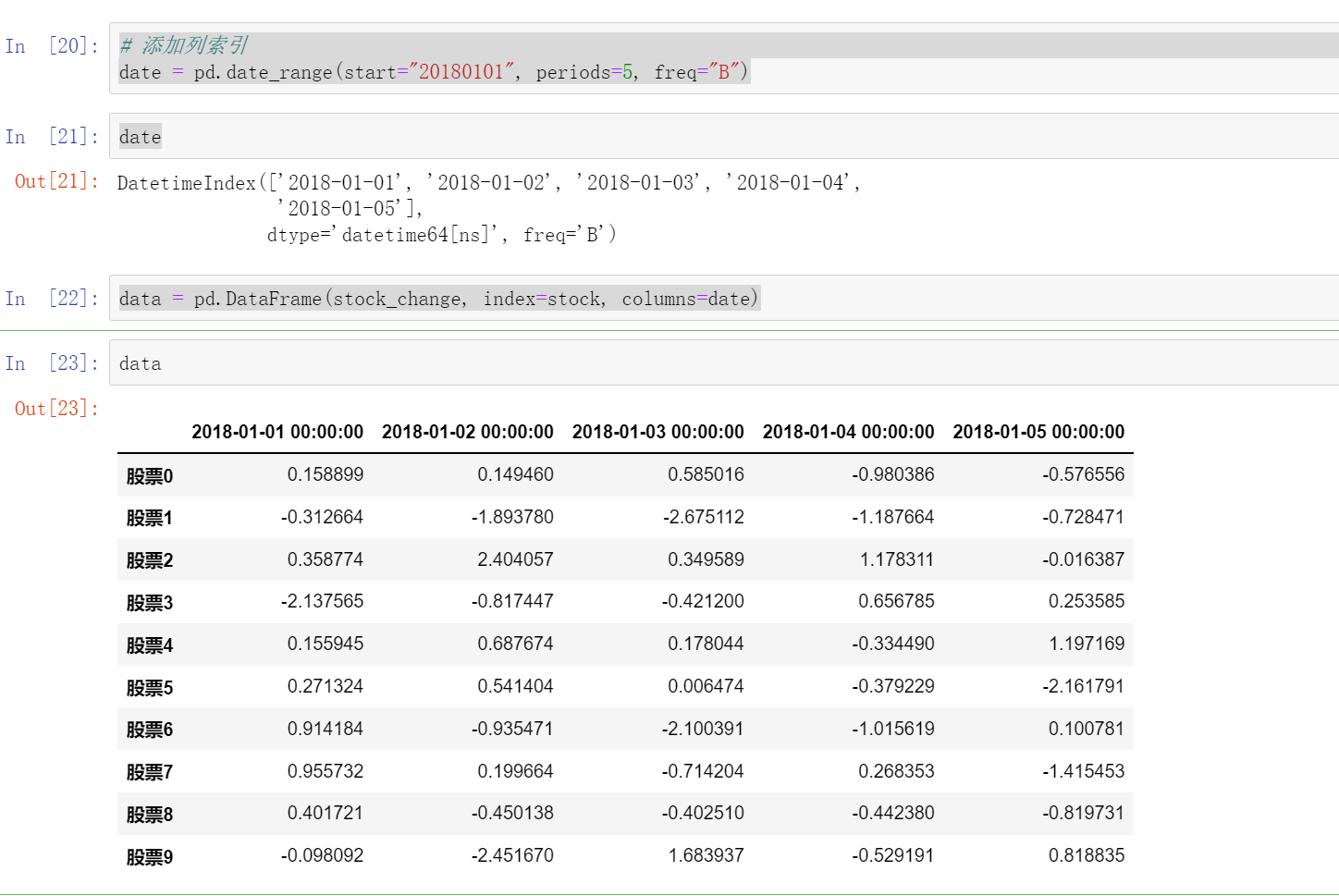Click code cell In [23] containing data
This screenshot has width=1339, height=896.
coord(724,363)
